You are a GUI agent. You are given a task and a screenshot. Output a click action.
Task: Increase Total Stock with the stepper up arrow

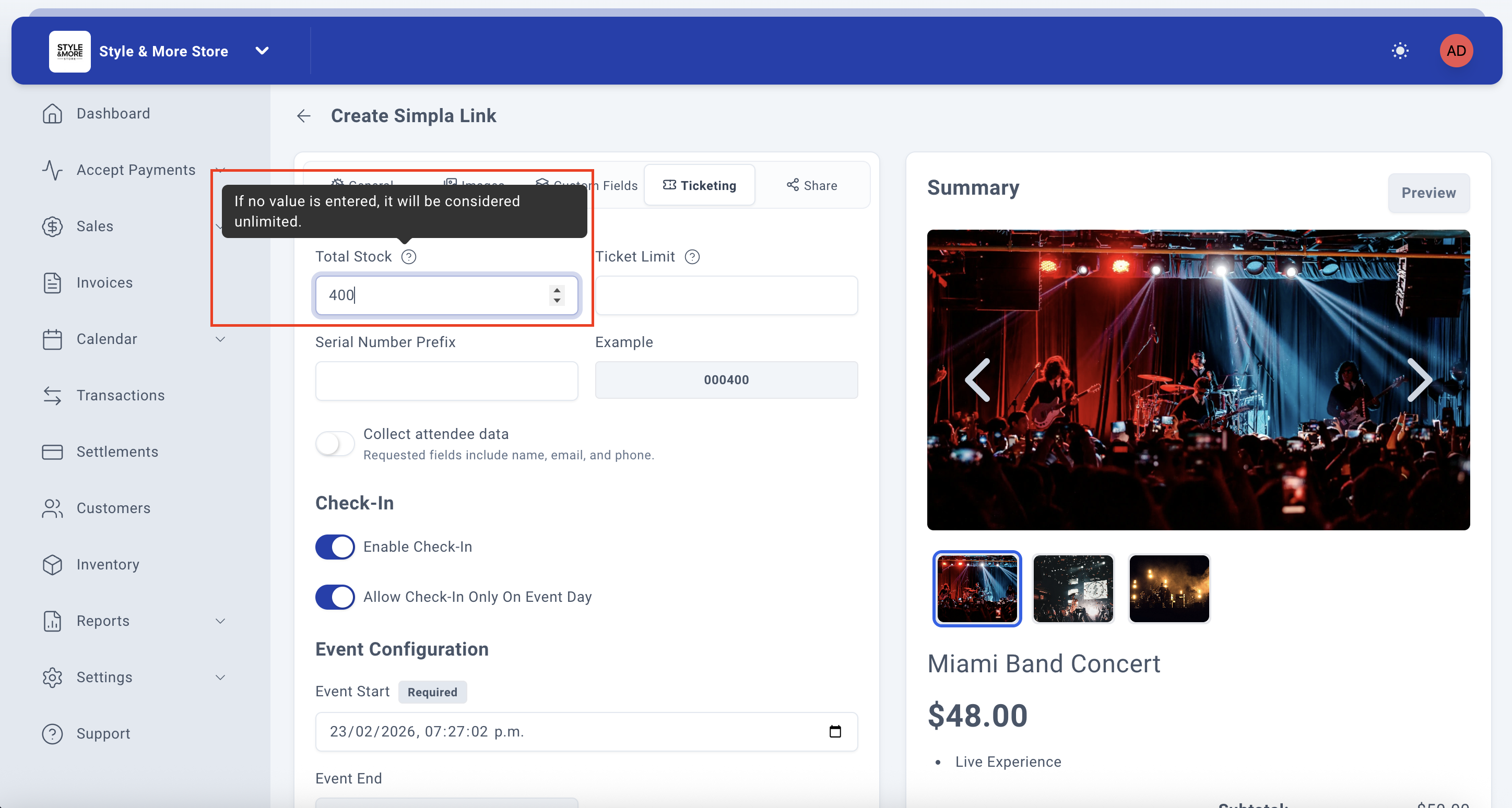tap(557, 289)
